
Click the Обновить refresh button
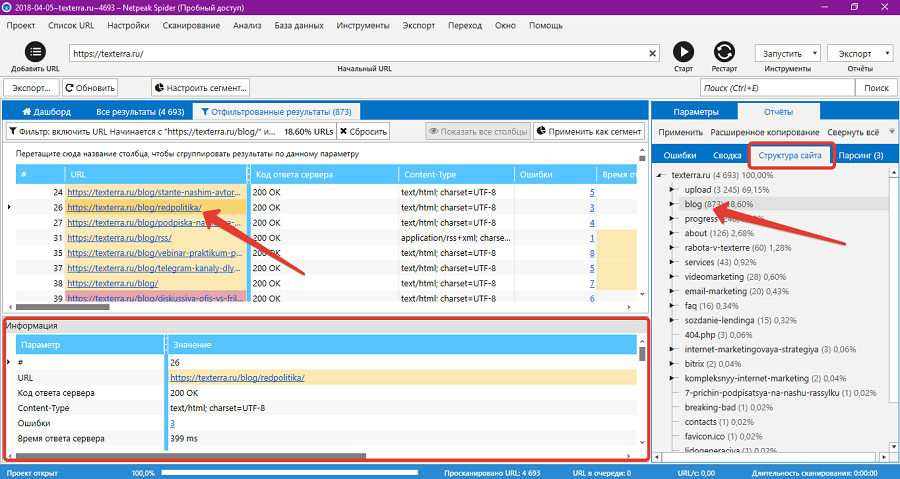90,88
